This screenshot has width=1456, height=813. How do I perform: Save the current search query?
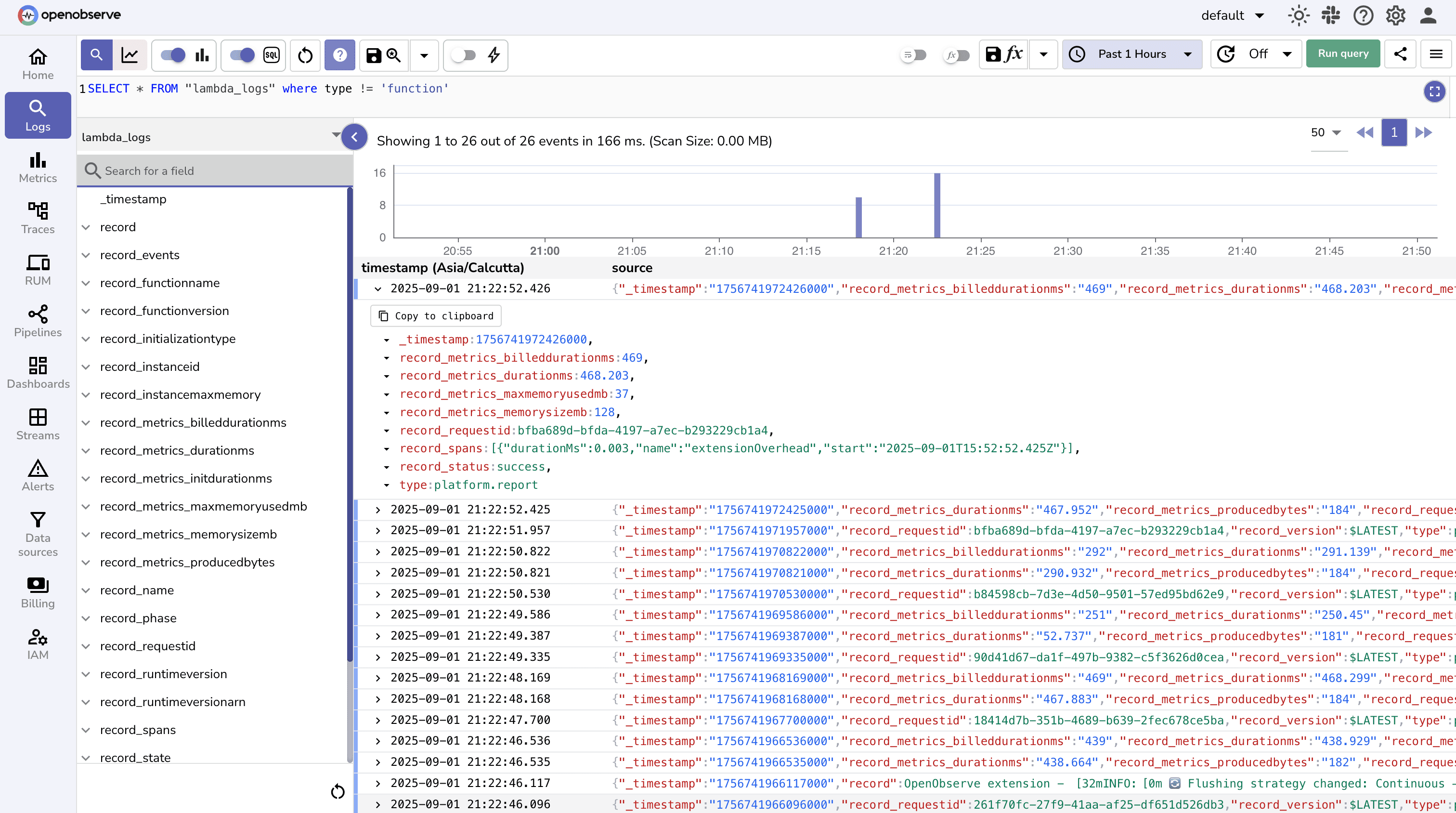pos(373,55)
